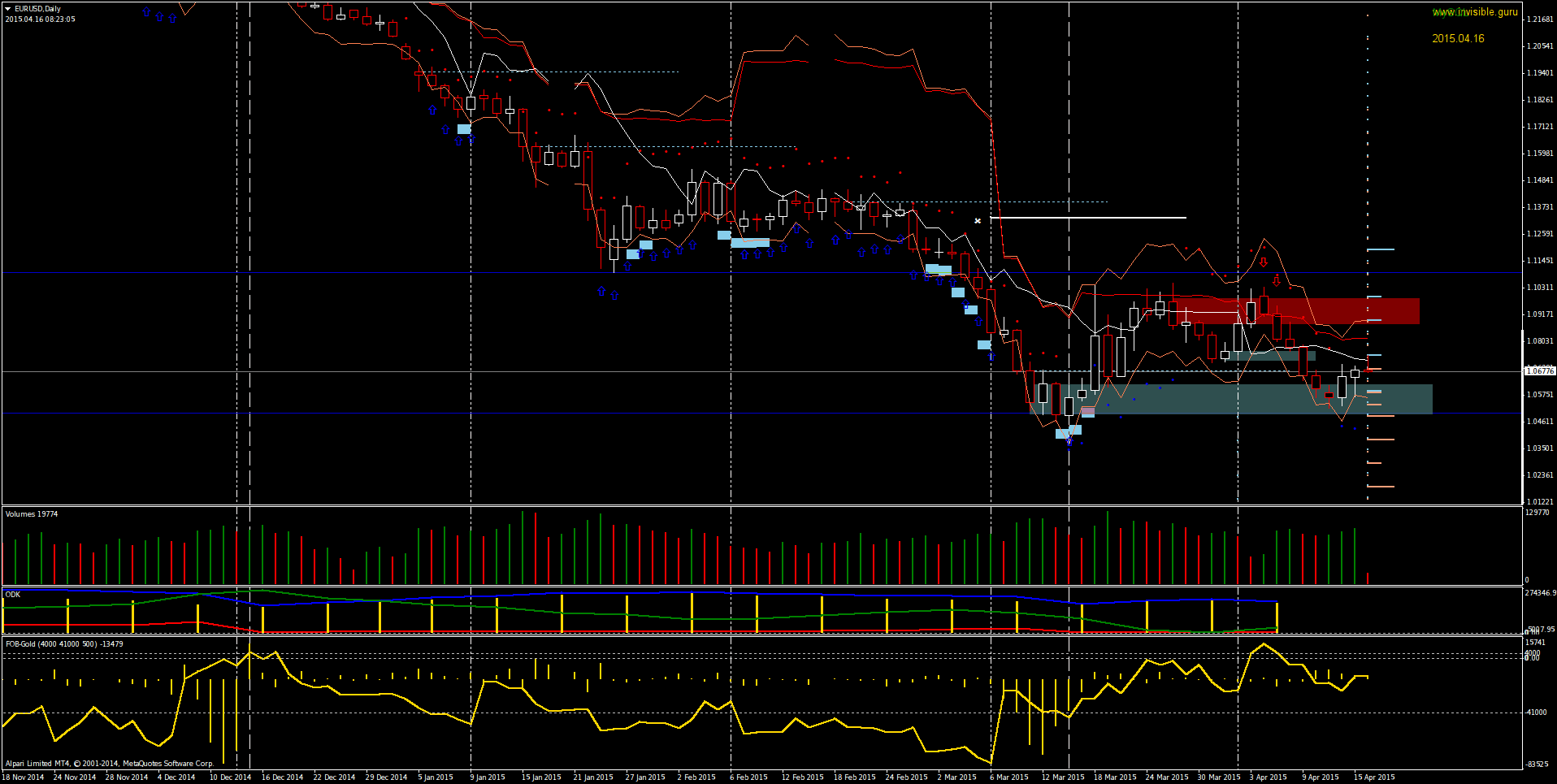Click the 6 Mar 2015 date label
Screen dimensions: 1557x784
[1008, 778]
